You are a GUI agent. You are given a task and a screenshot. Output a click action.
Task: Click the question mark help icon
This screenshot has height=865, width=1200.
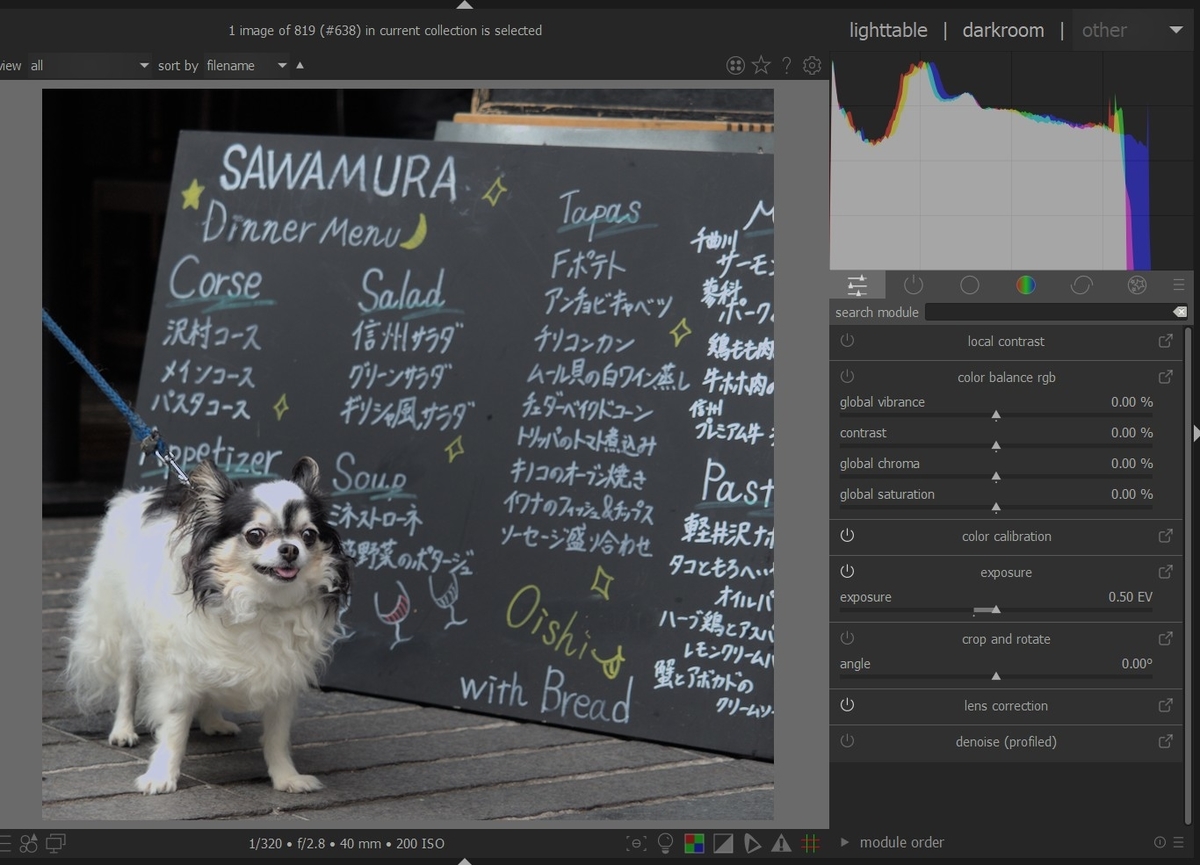(x=786, y=65)
